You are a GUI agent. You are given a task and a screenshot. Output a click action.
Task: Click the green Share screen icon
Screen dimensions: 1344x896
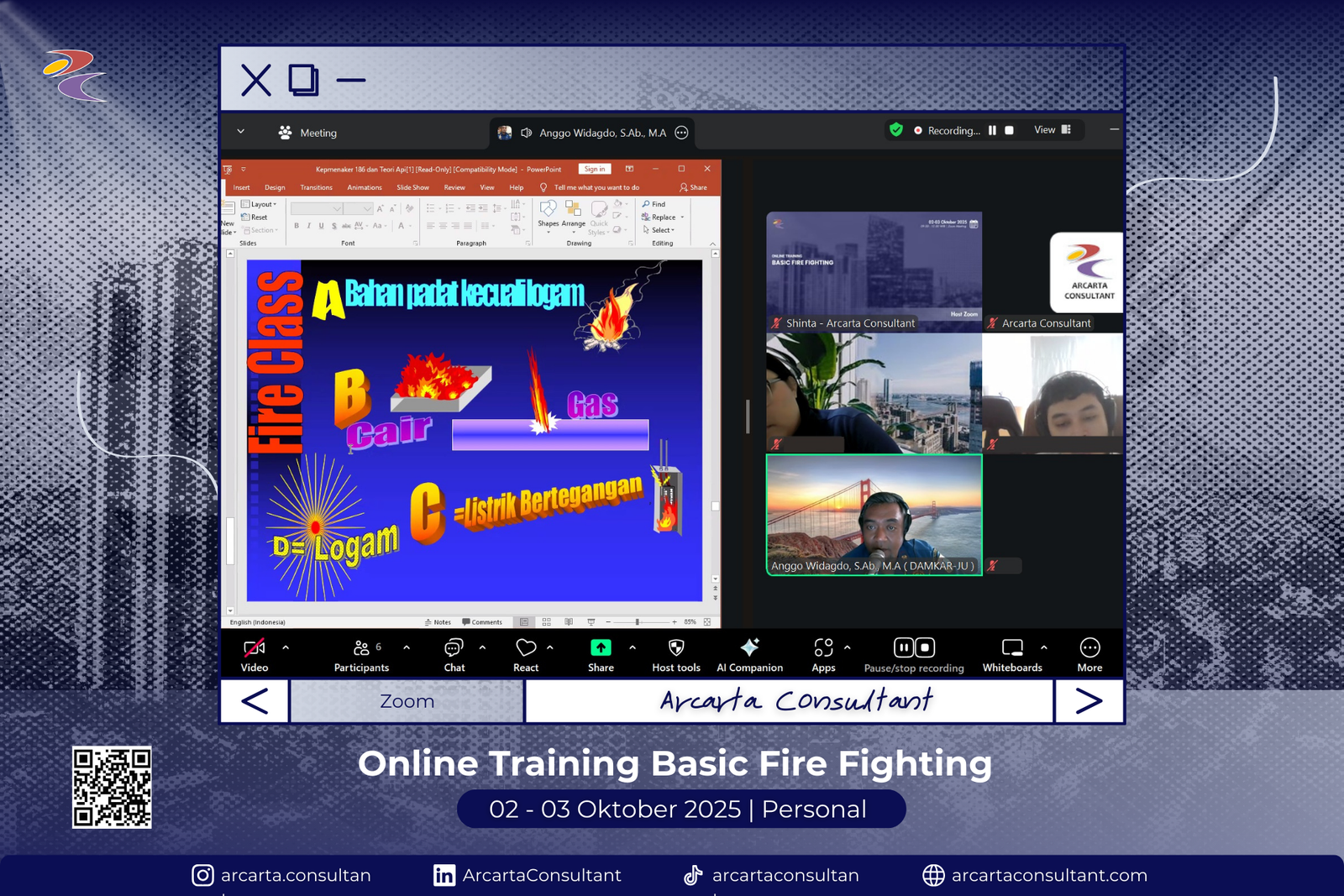pyautogui.click(x=601, y=647)
